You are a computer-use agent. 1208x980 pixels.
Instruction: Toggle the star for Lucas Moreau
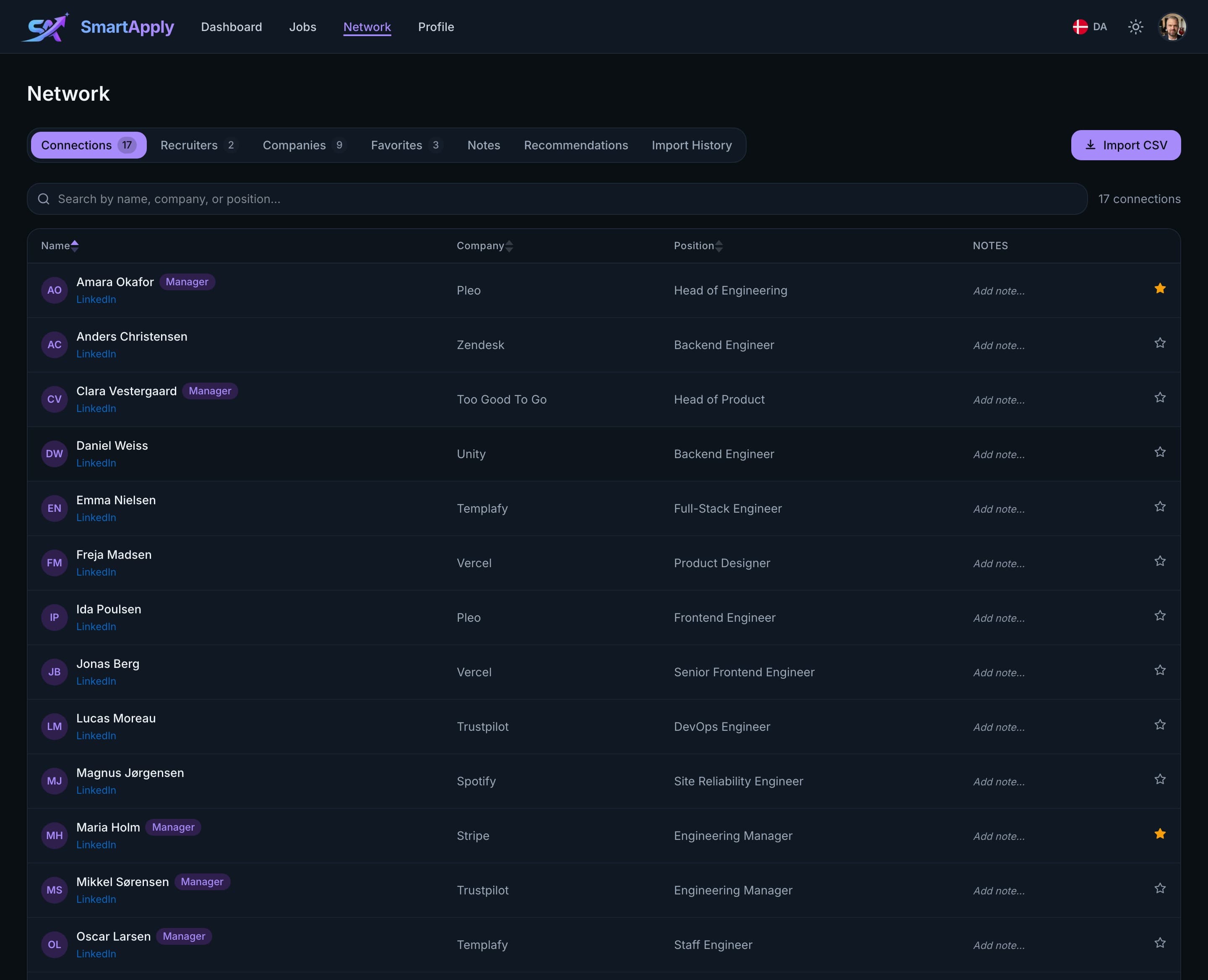[x=1160, y=725]
